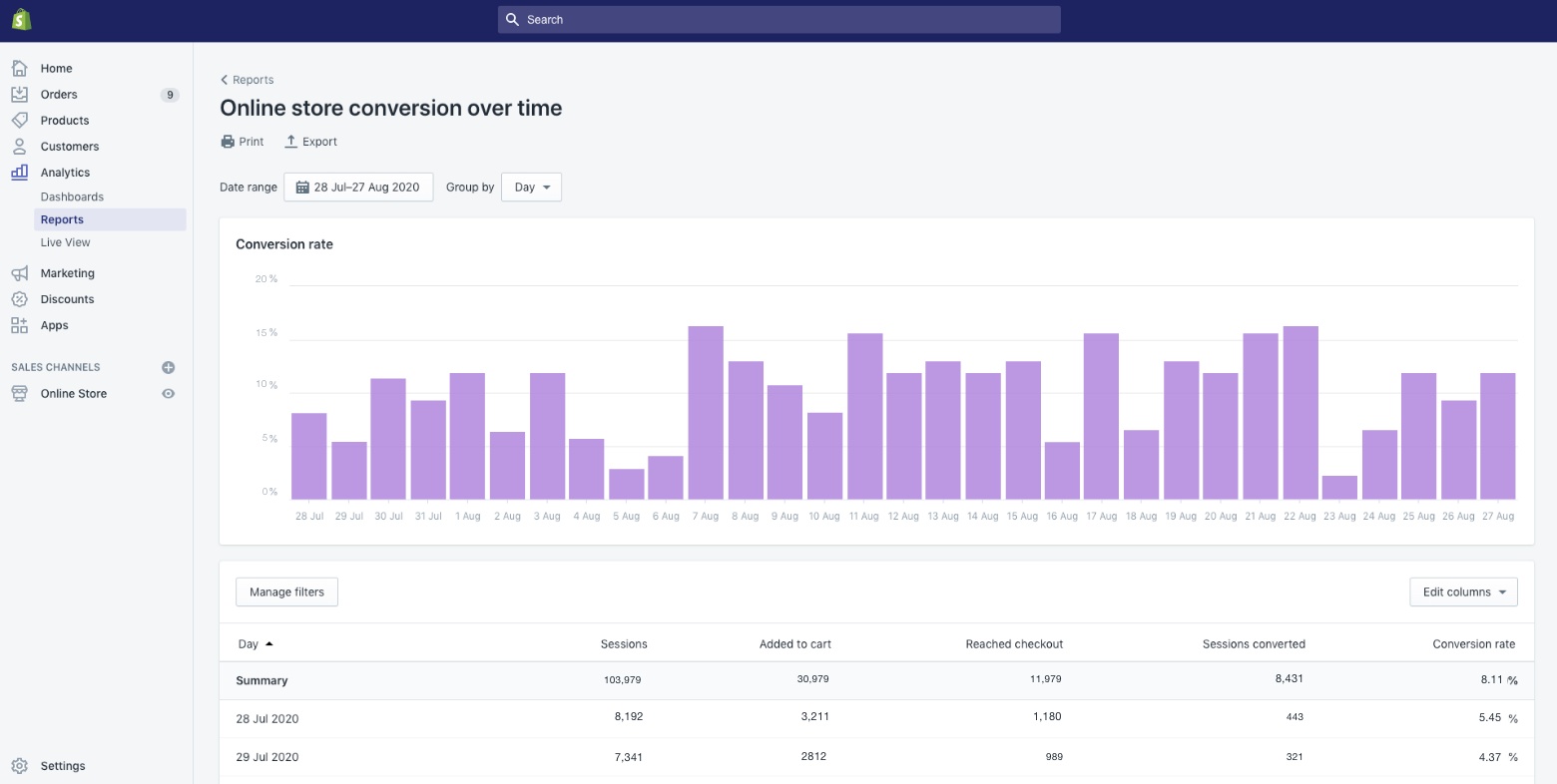Select Dashboards under Analytics
Screen dimensions: 1557x784
[72, 197]
